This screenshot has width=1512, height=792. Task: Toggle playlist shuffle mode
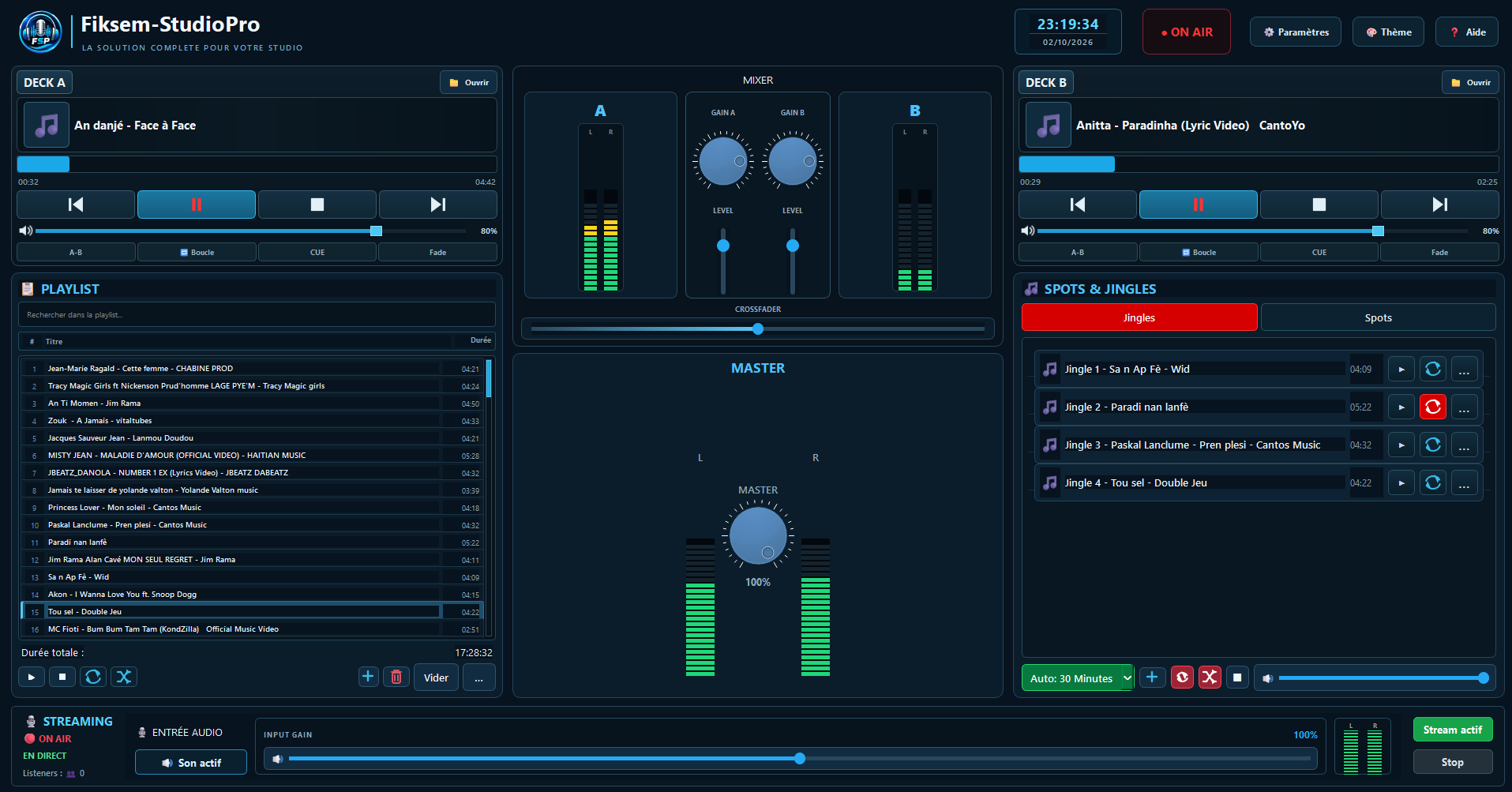[124, 677]
